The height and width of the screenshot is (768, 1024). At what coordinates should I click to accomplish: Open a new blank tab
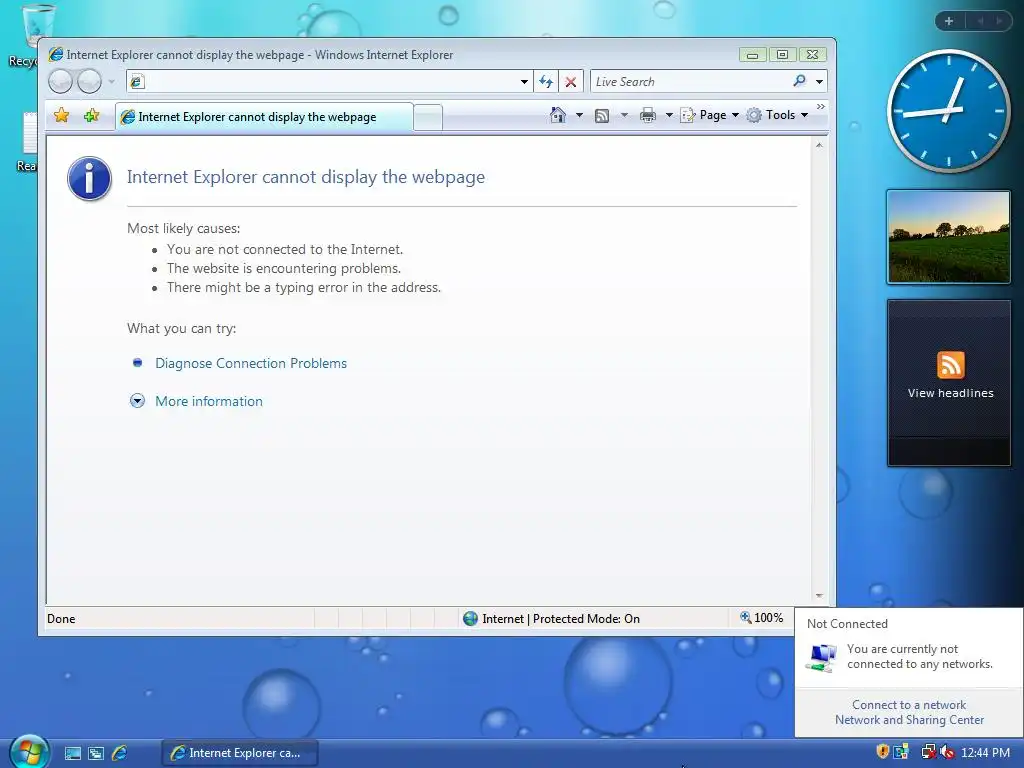pyautogui.click(x=428, y=118)
